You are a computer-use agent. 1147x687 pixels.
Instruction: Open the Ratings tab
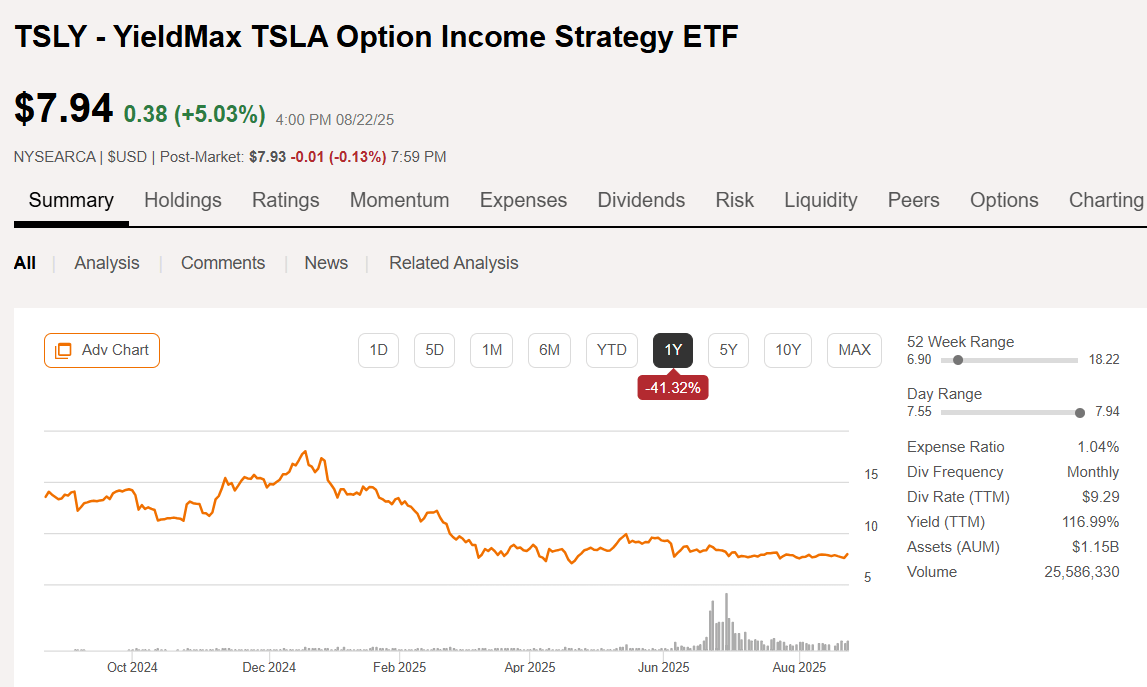(286, 200)
